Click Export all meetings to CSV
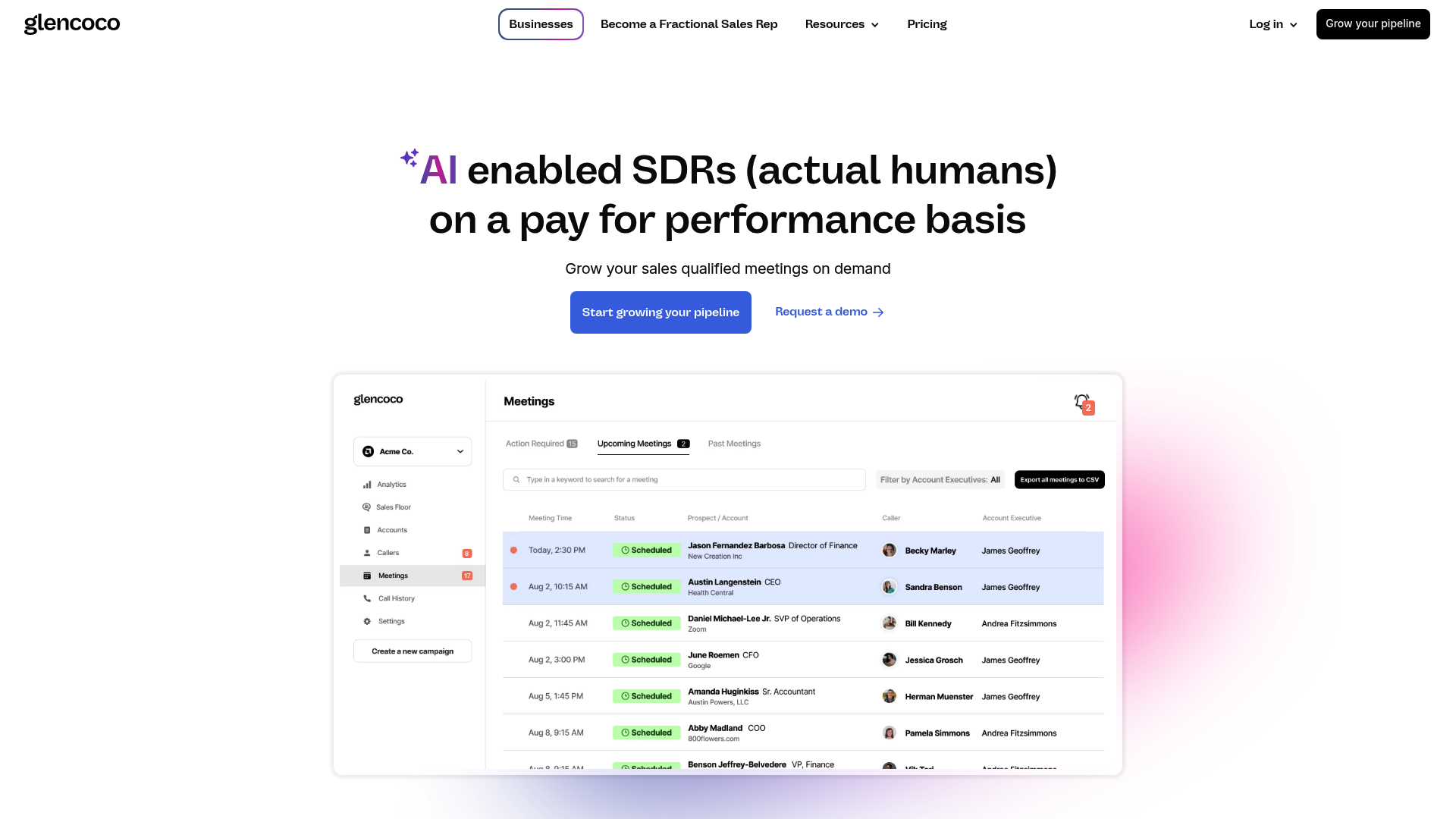The height and width of the screenshot is (819, 1456). [x=1059, y=479]
